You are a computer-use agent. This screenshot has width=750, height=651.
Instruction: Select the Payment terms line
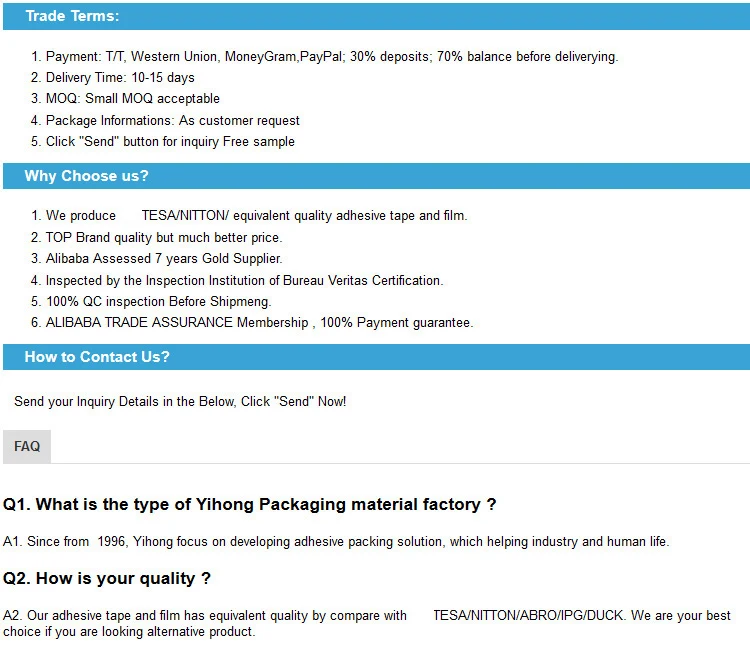click(x=324, y=57)
